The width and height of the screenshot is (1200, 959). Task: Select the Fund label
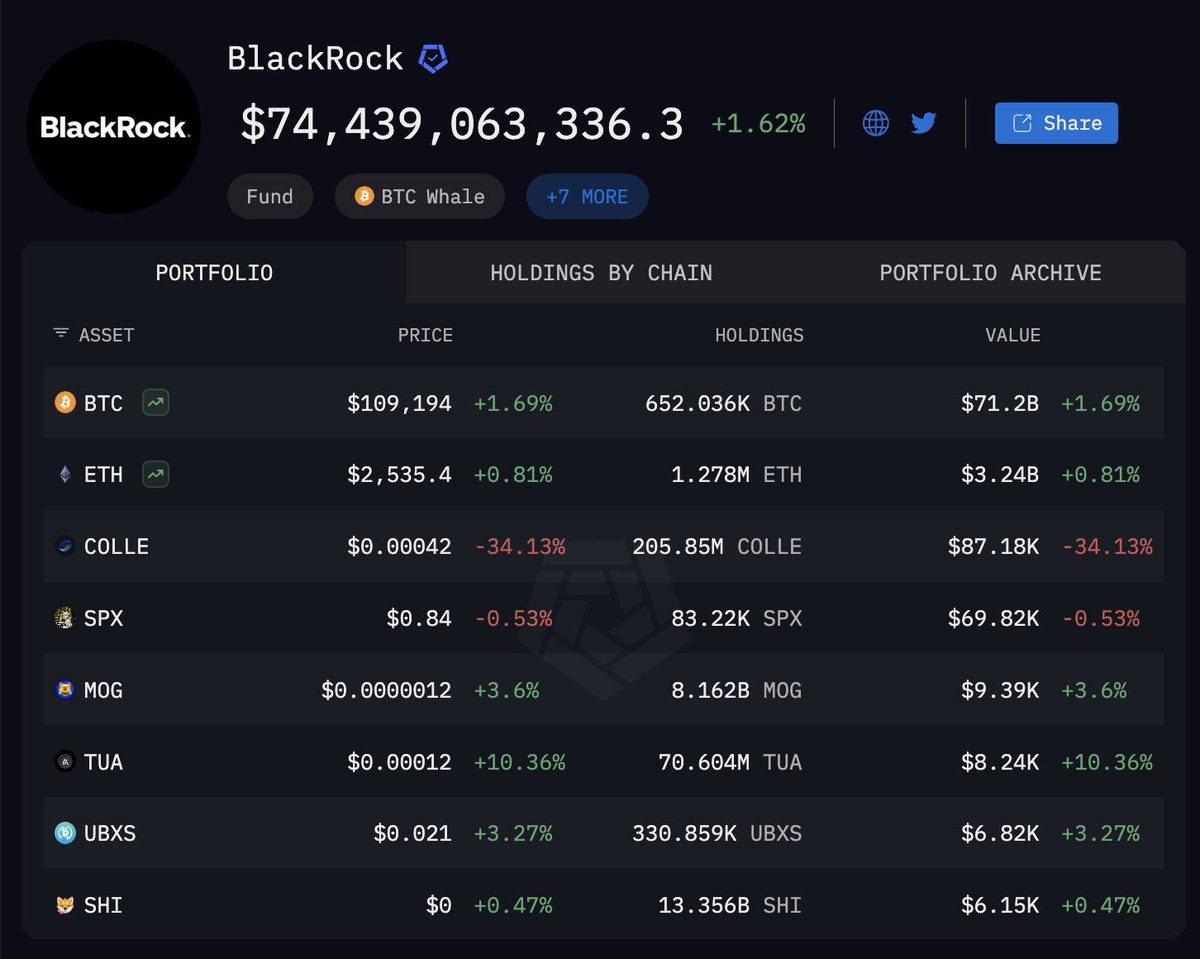[x=270, y=196]
